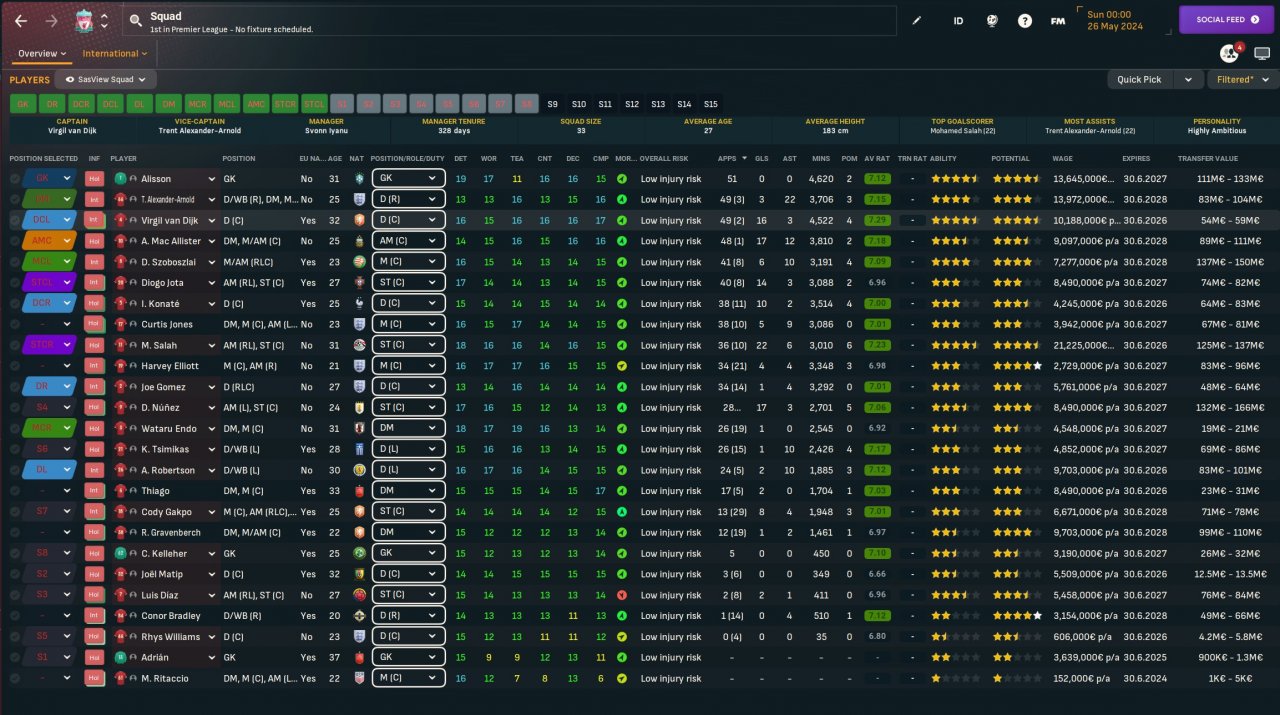This screenshot has height=715, width=1280.
Task: Open the staff notifications icon with badge 4
Action: pos(1229,53)
